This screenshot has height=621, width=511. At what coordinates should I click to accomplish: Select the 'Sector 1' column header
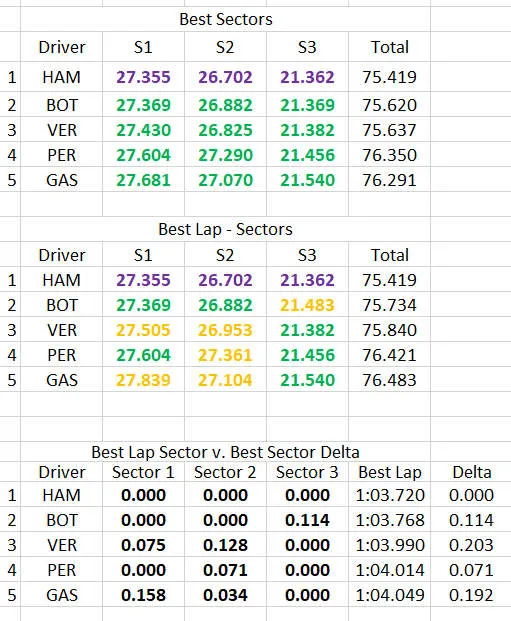[143, 472]
